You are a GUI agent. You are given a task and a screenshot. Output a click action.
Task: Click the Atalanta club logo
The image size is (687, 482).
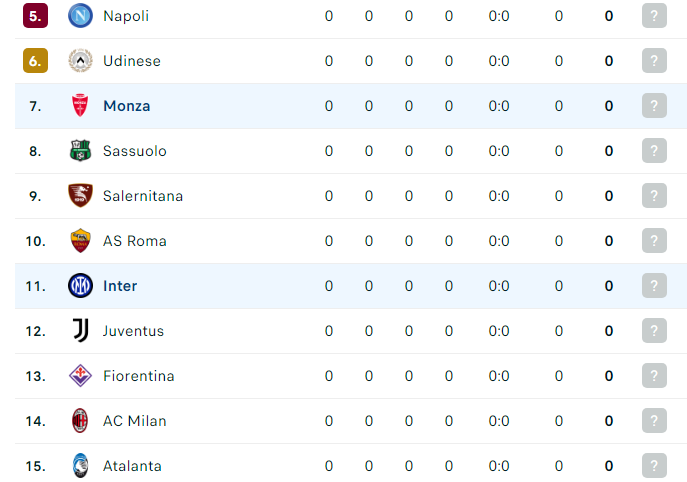tap(80, 465)
